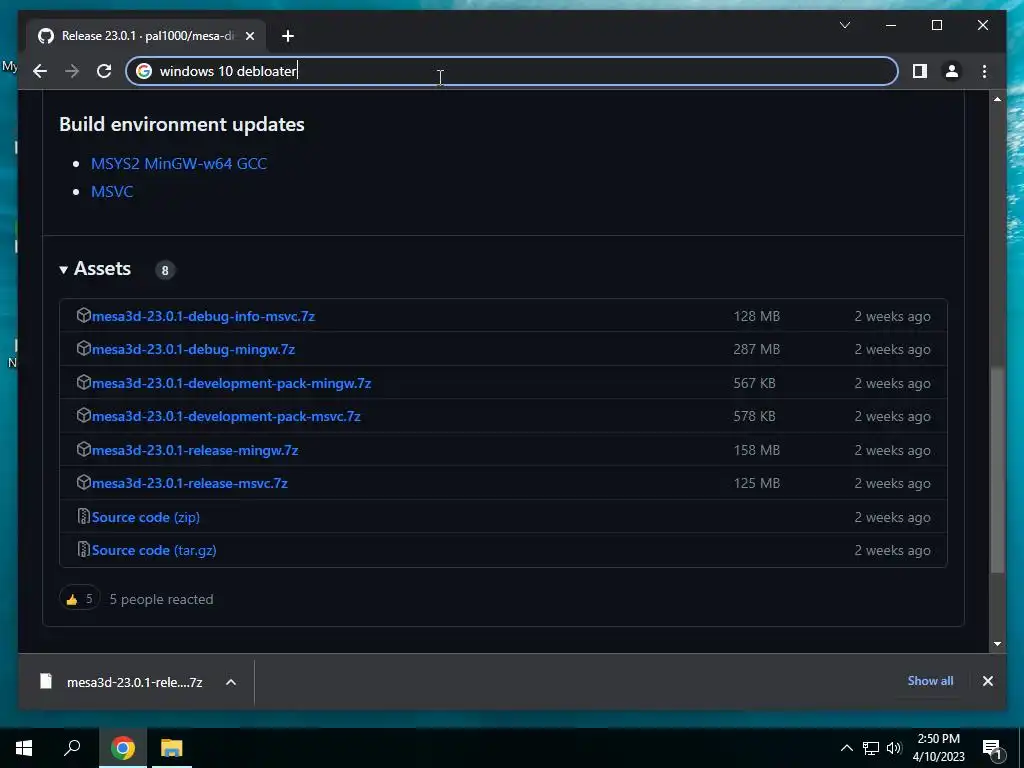
Task: Click zip file icon beside Source code (zip)
Action: point(84,517)
